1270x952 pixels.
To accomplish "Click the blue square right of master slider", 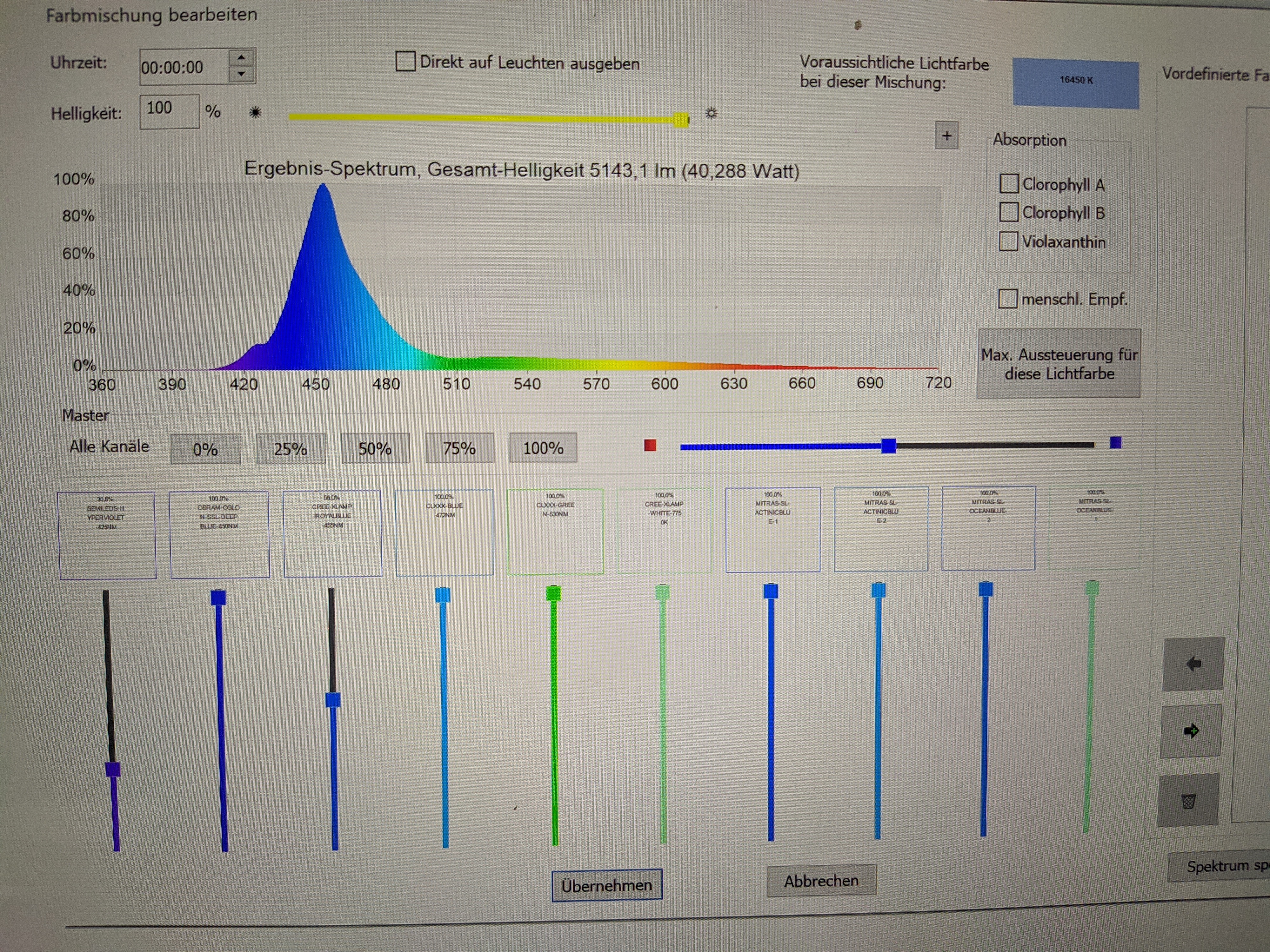I will pyautogui.click(x=1115, y=442).
